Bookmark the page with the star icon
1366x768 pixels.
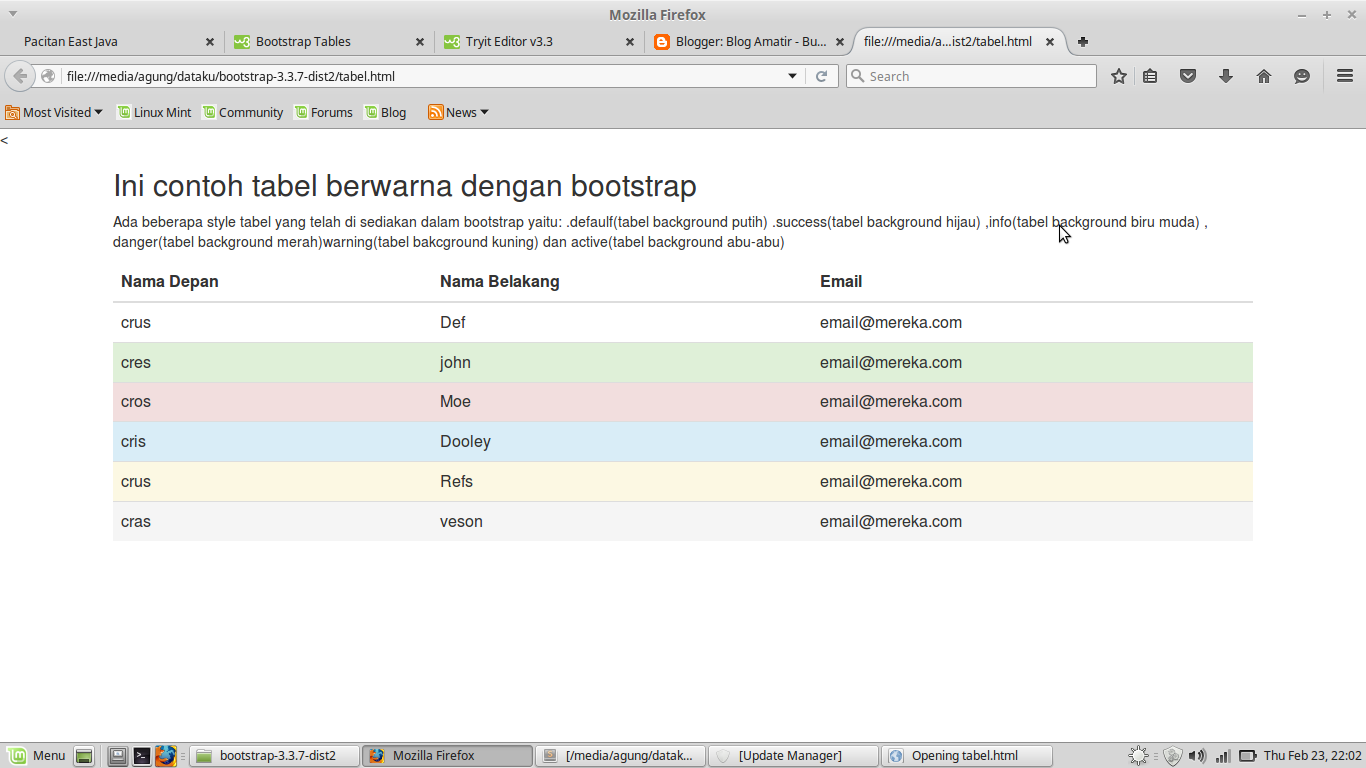click(1118, 75)
